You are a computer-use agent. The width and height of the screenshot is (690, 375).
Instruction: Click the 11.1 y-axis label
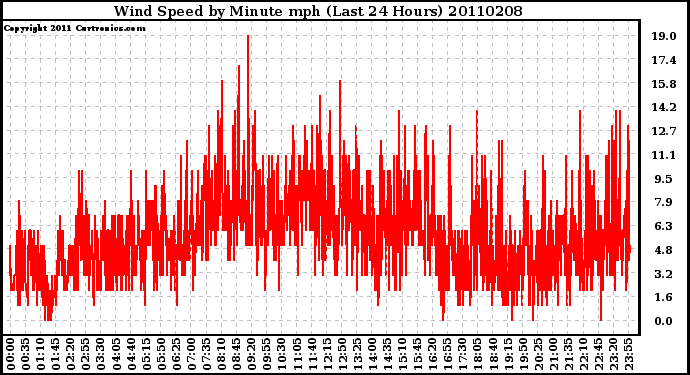click(664, 155)
